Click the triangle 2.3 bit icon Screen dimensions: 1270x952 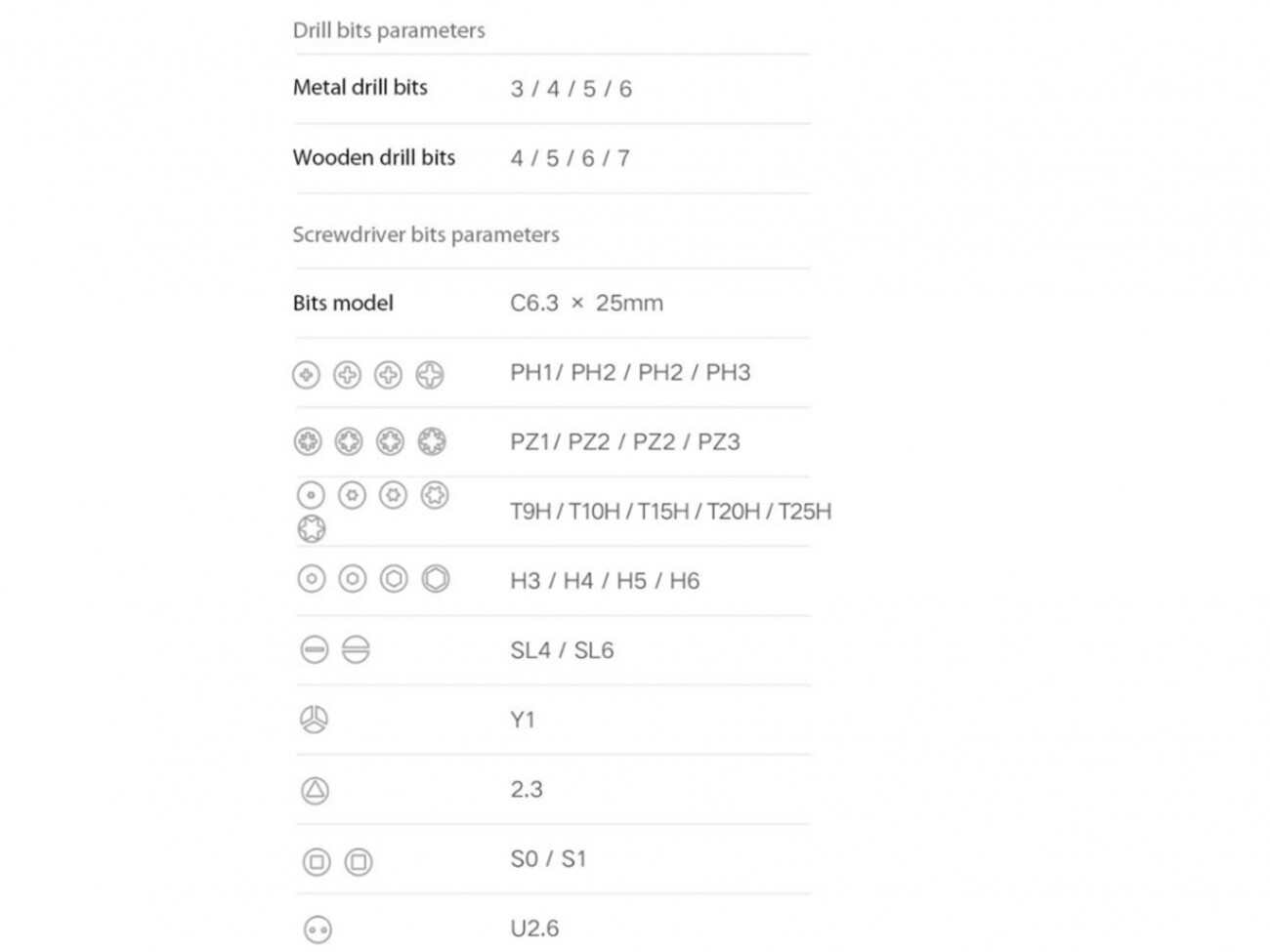click(x=315, y=790)
